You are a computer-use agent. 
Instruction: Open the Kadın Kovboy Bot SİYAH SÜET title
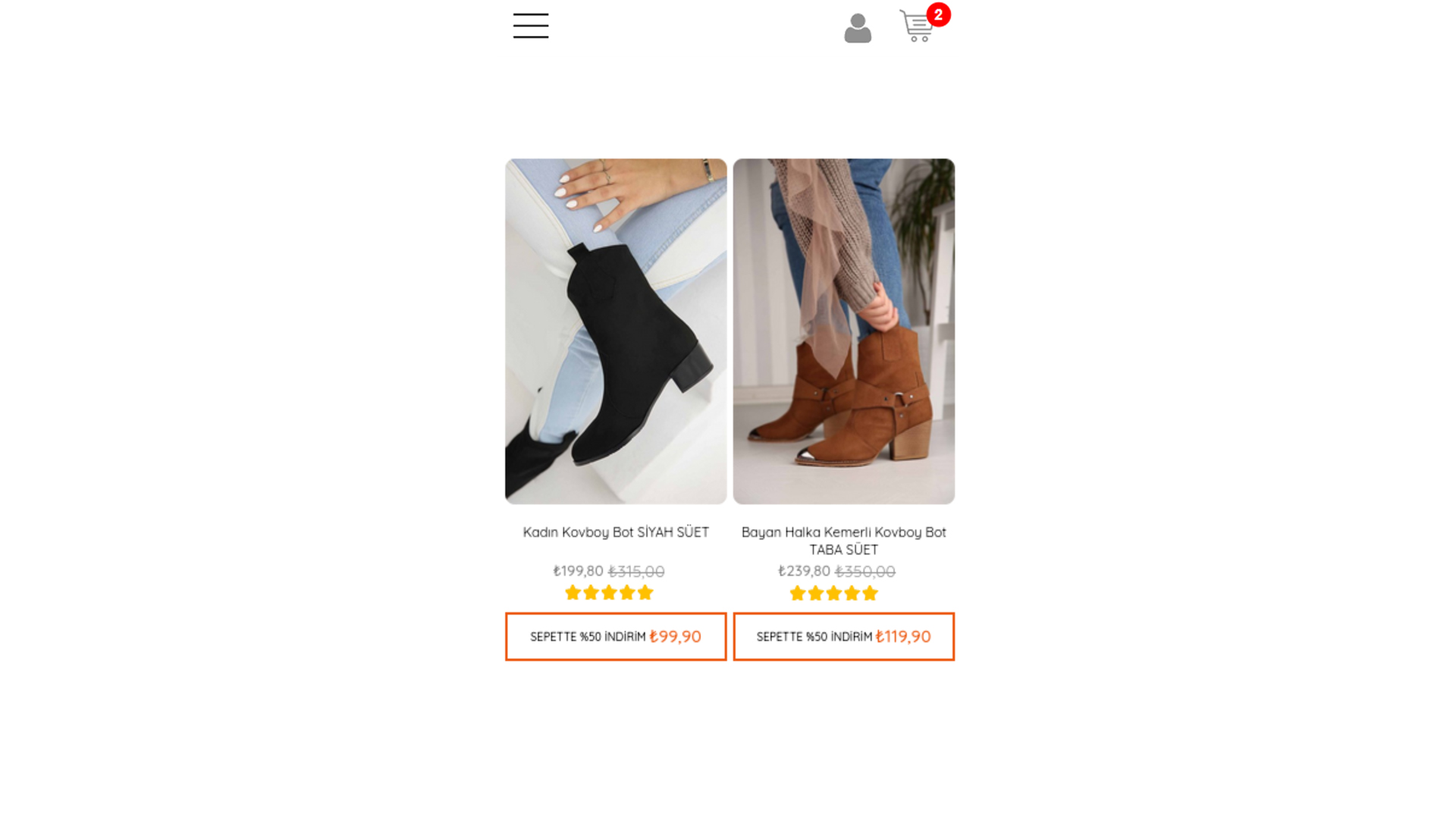point(616,532)
